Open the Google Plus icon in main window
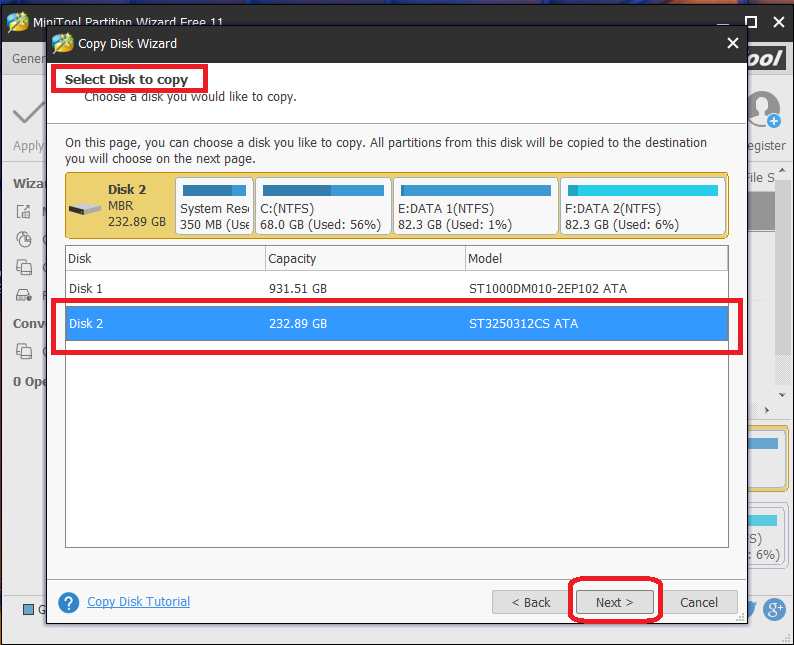 coord(774,609)
